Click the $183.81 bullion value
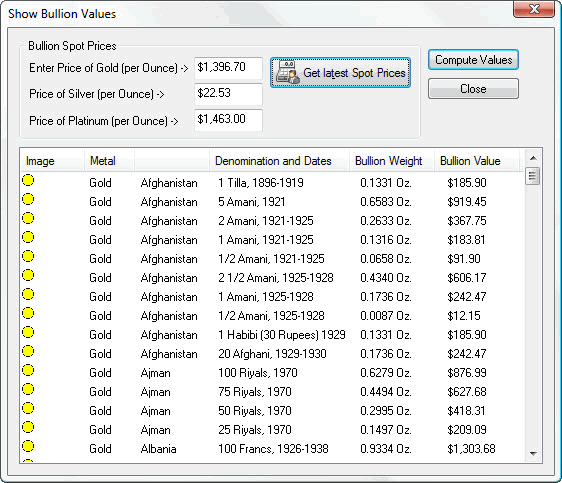The image size is (562, 483). pyautogui.click(x=466, y=240)
